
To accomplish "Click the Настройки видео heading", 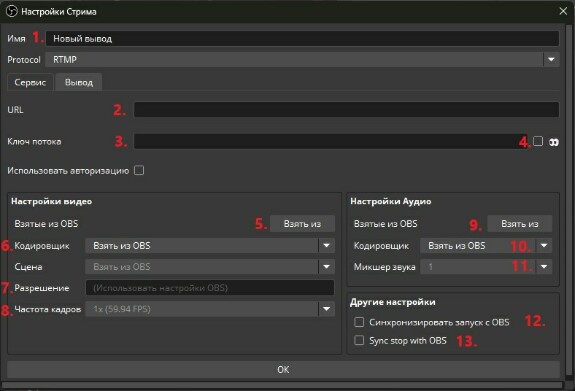I will (52, 201).
